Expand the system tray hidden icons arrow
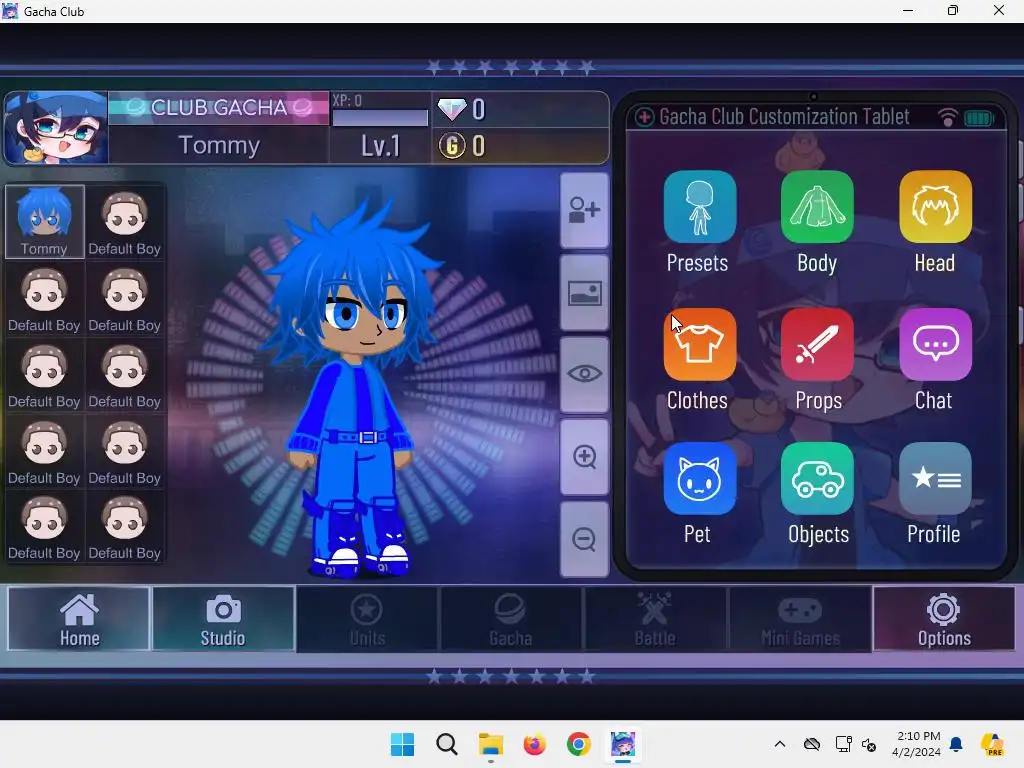 [x=780, y=744]
